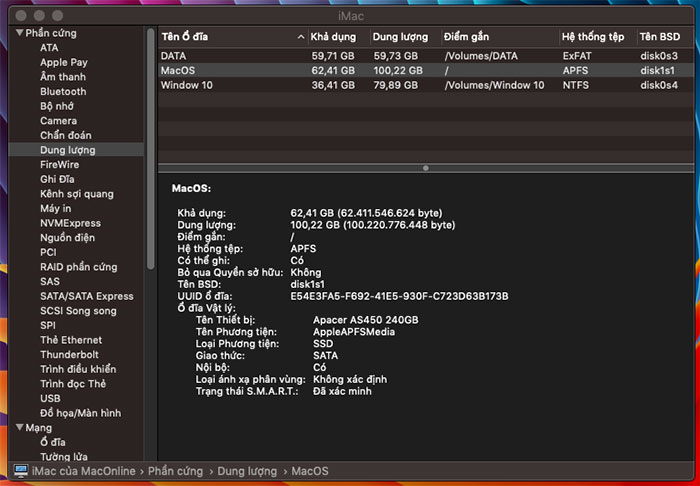Select Máy in in sidebar
Image resolution: width=700 pixels, height=486 pixels.
(x=56, y=208)
